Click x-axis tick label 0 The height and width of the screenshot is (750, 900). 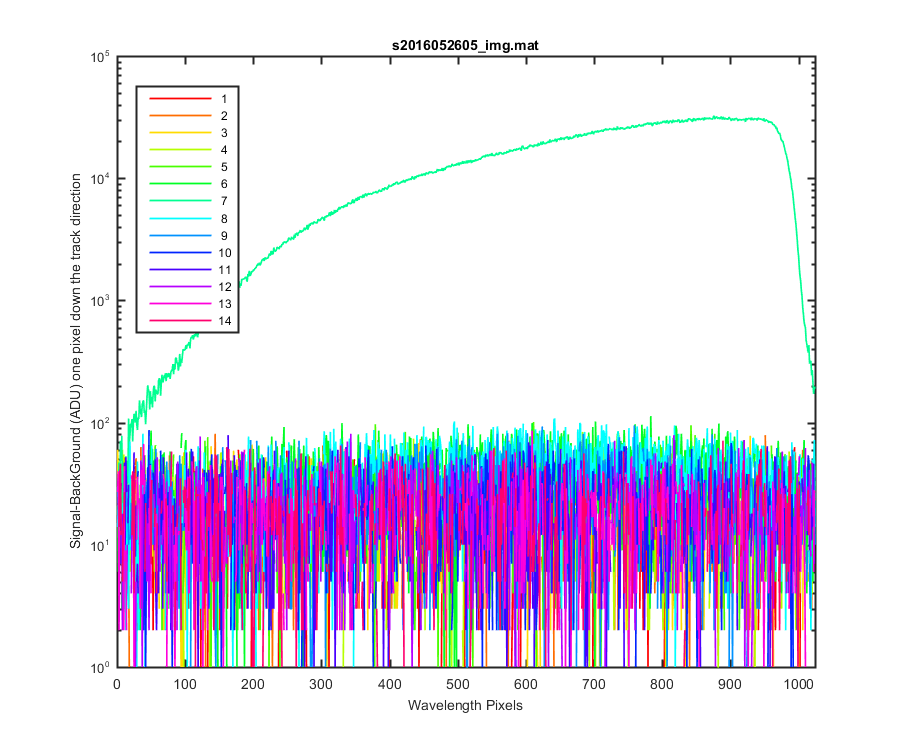pos(117,684)
